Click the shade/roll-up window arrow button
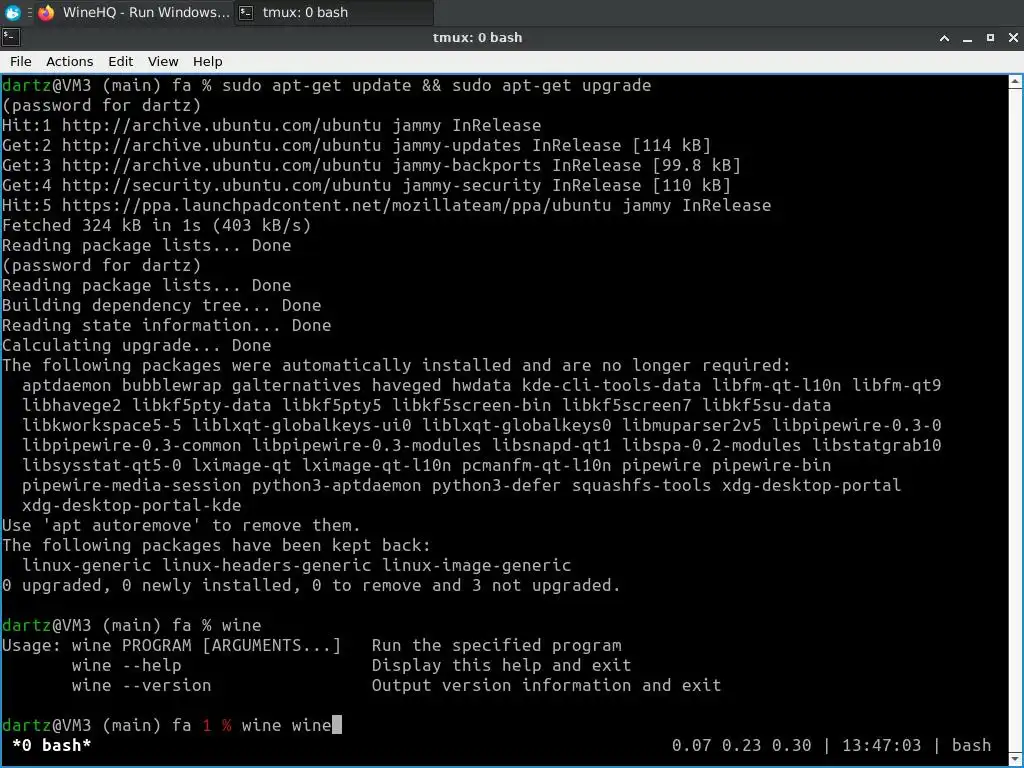The width and height of the screenshot is (1024, 768). [944, 38]
